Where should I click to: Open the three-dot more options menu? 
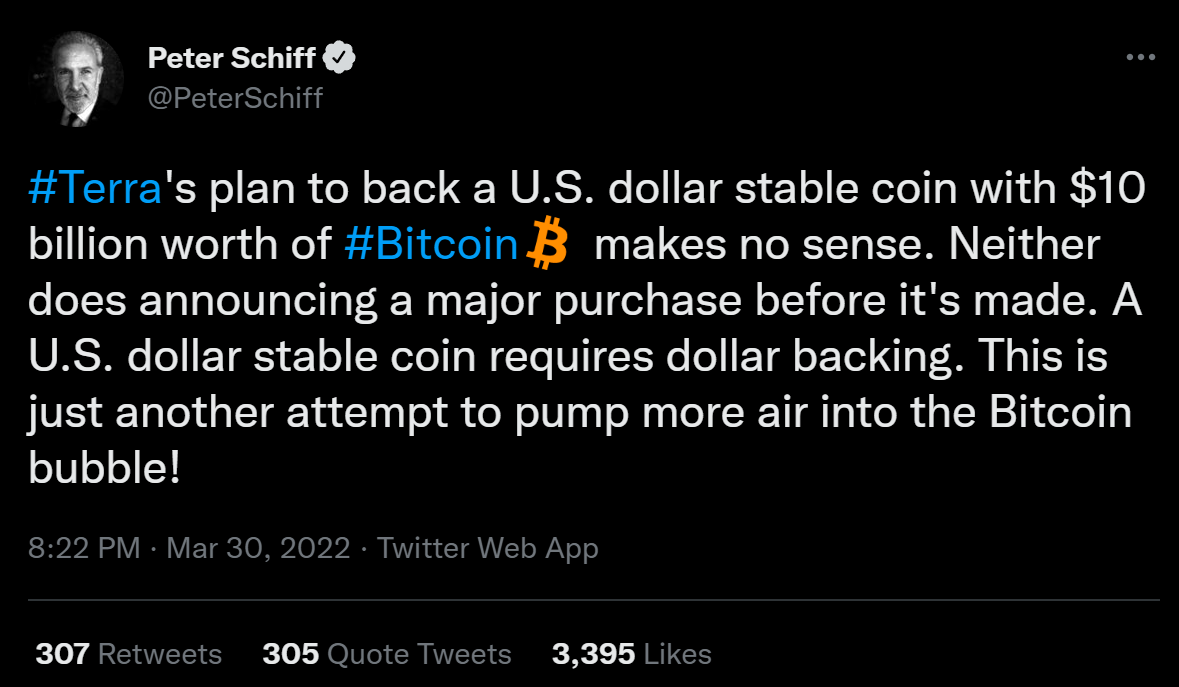point(1141,57)
